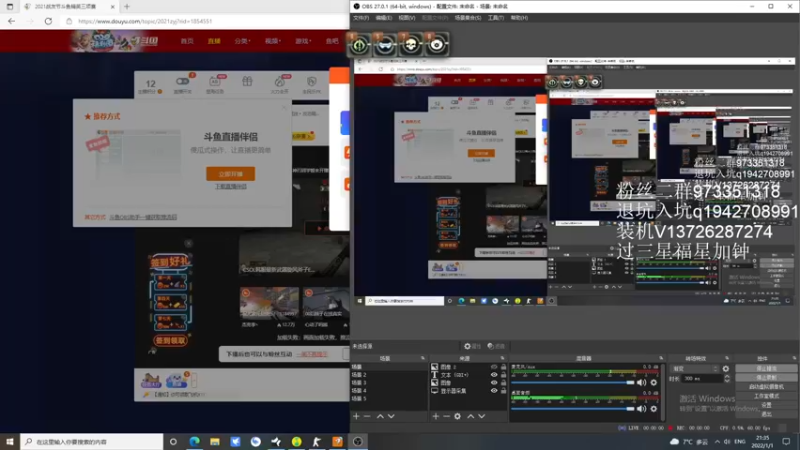Open OBS 场景集合(S) menu
800x450 pixels.
pos(468,18)
